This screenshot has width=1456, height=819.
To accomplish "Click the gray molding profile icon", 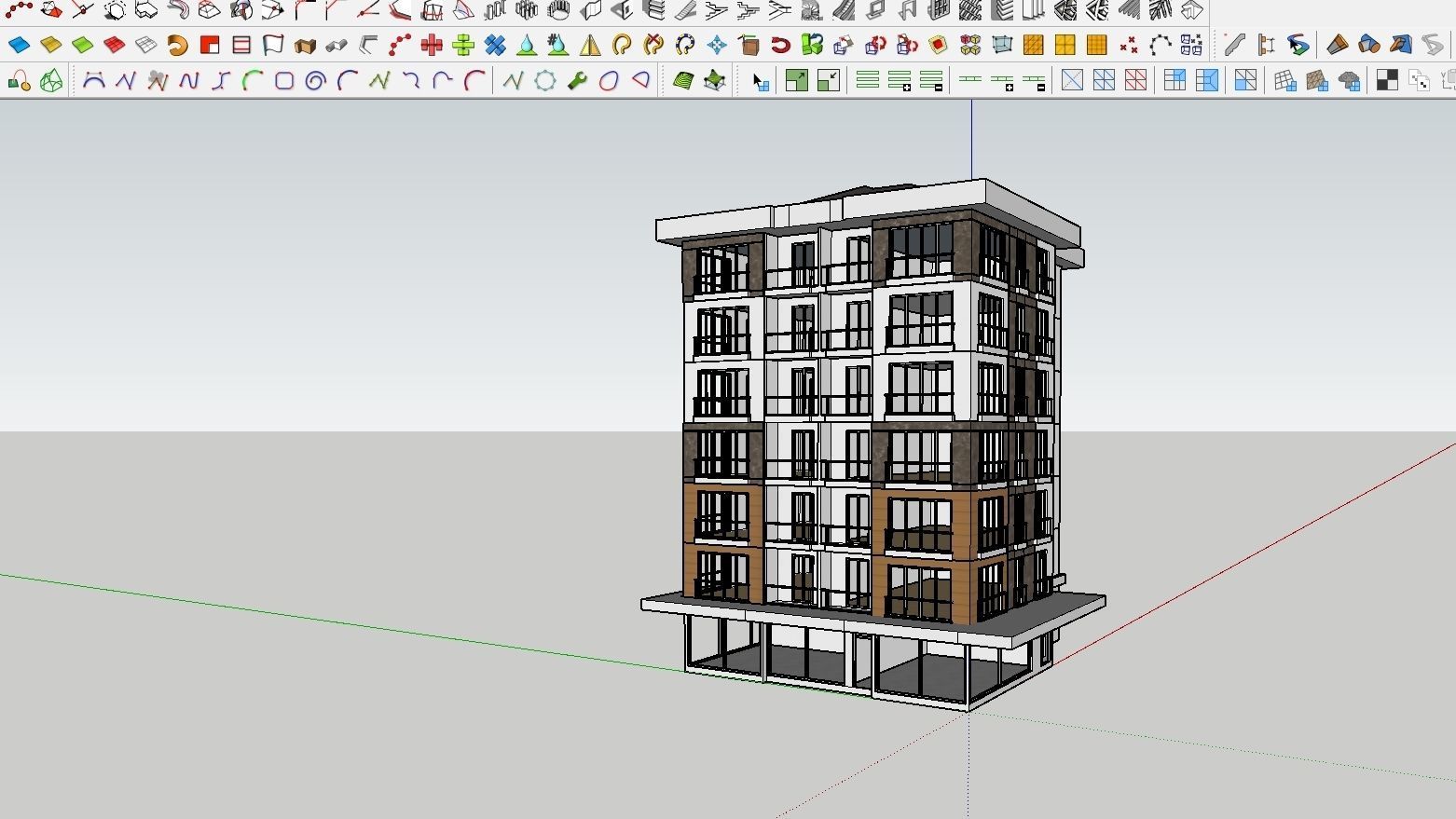I will pyautogui.click(x=1235, y=45).
